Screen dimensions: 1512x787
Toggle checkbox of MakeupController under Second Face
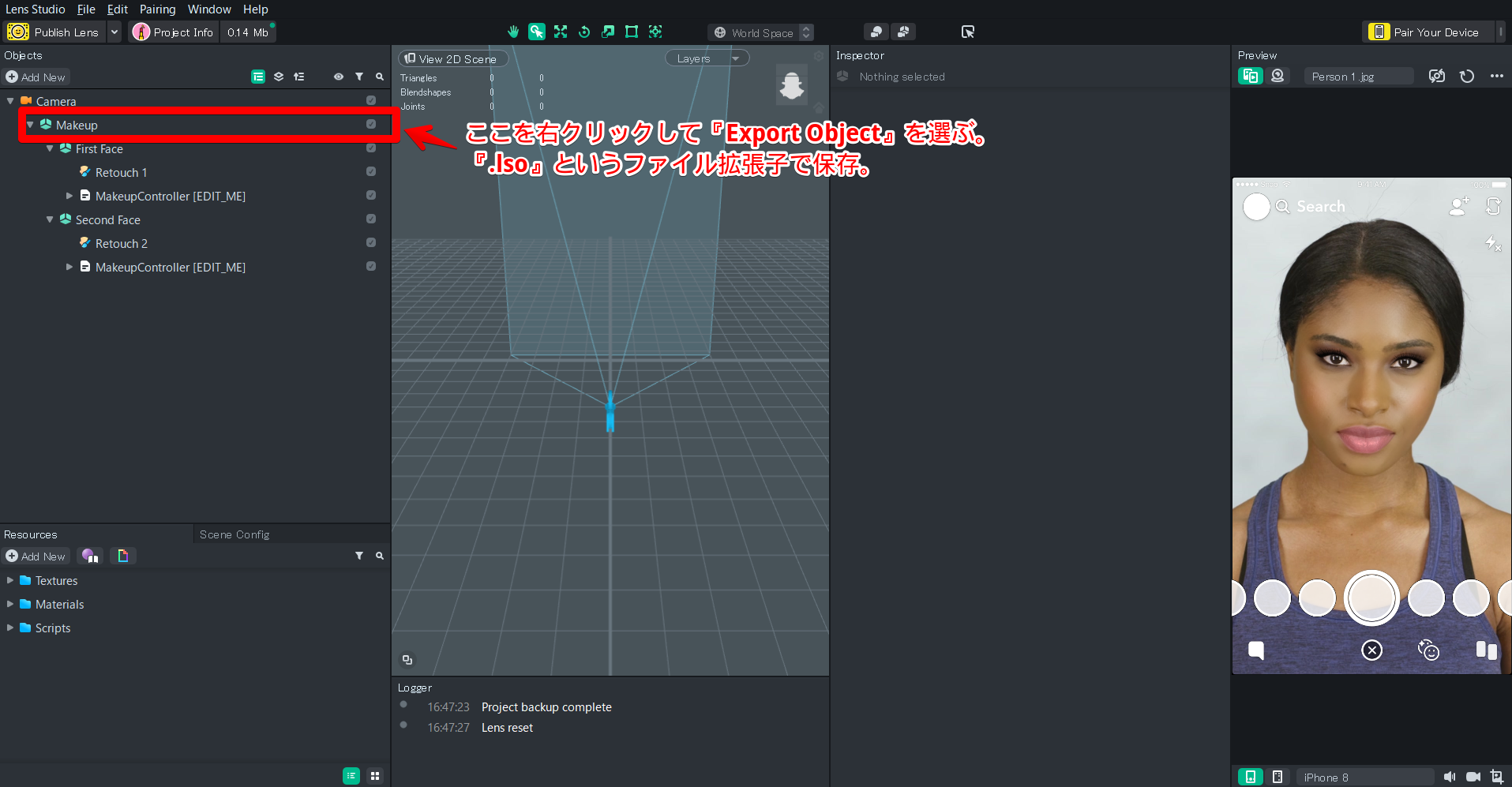coord(371,266)
